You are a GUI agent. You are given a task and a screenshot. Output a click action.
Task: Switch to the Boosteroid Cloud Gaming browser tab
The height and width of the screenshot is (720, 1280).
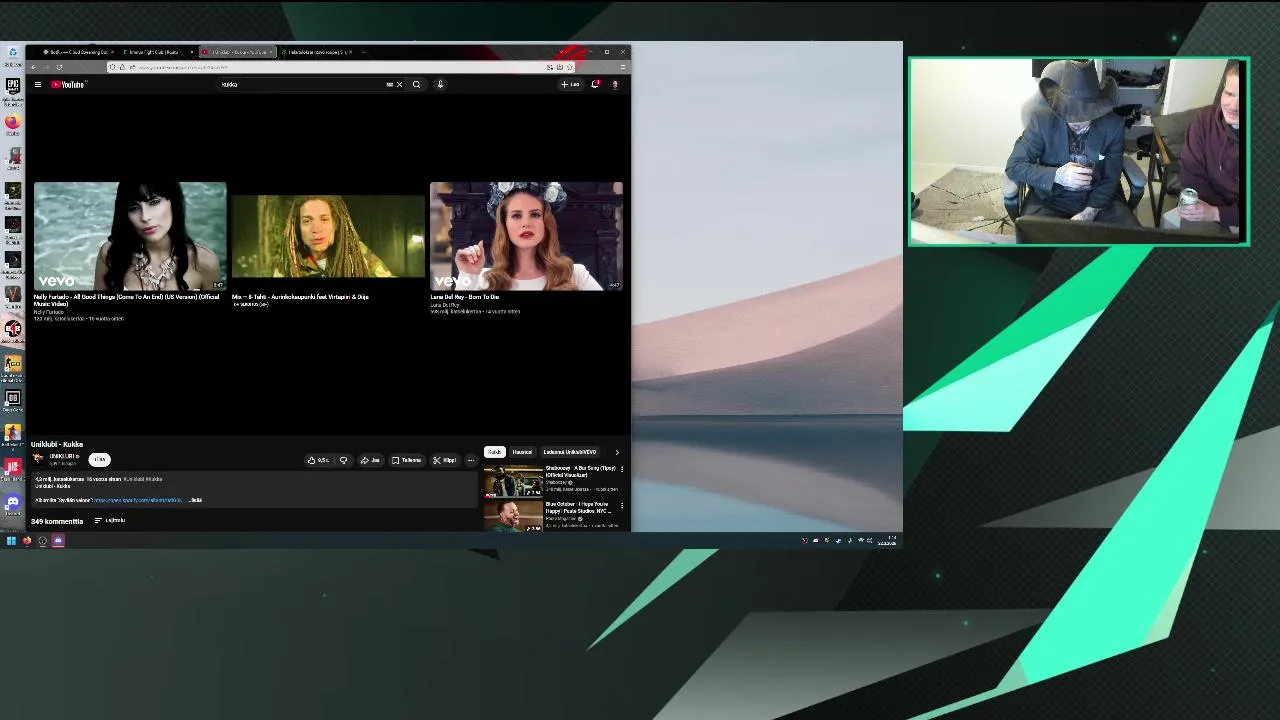76,52
